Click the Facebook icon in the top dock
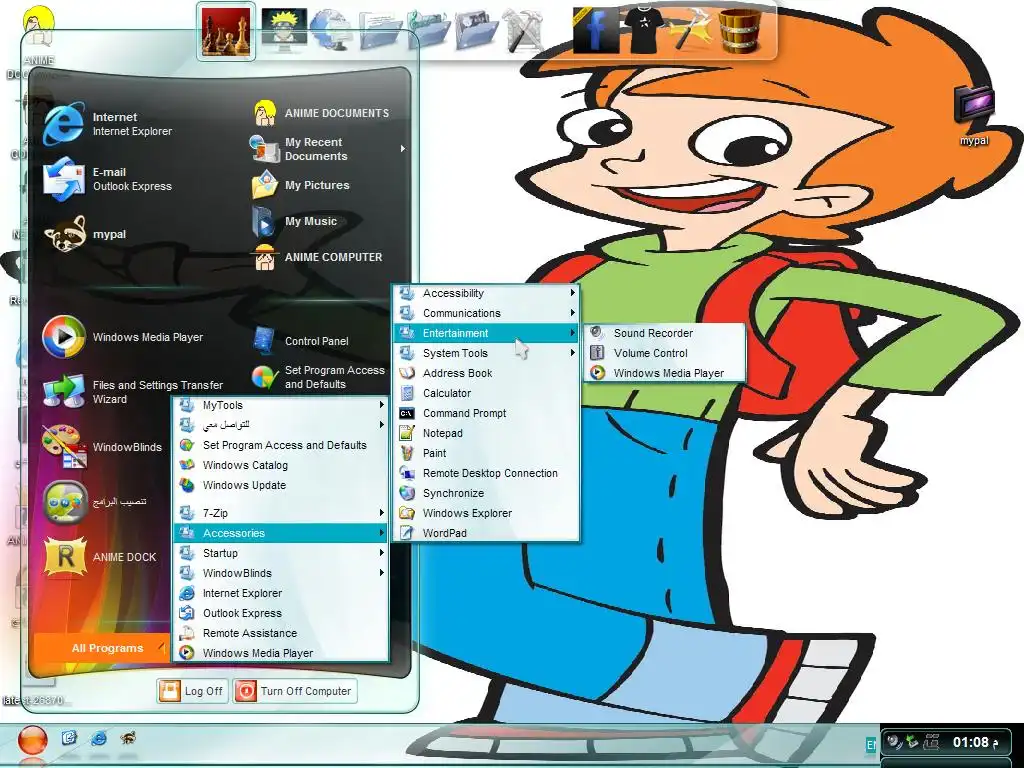The height and width of the screenshot is (768, 1024). click(x=596, y=31)
